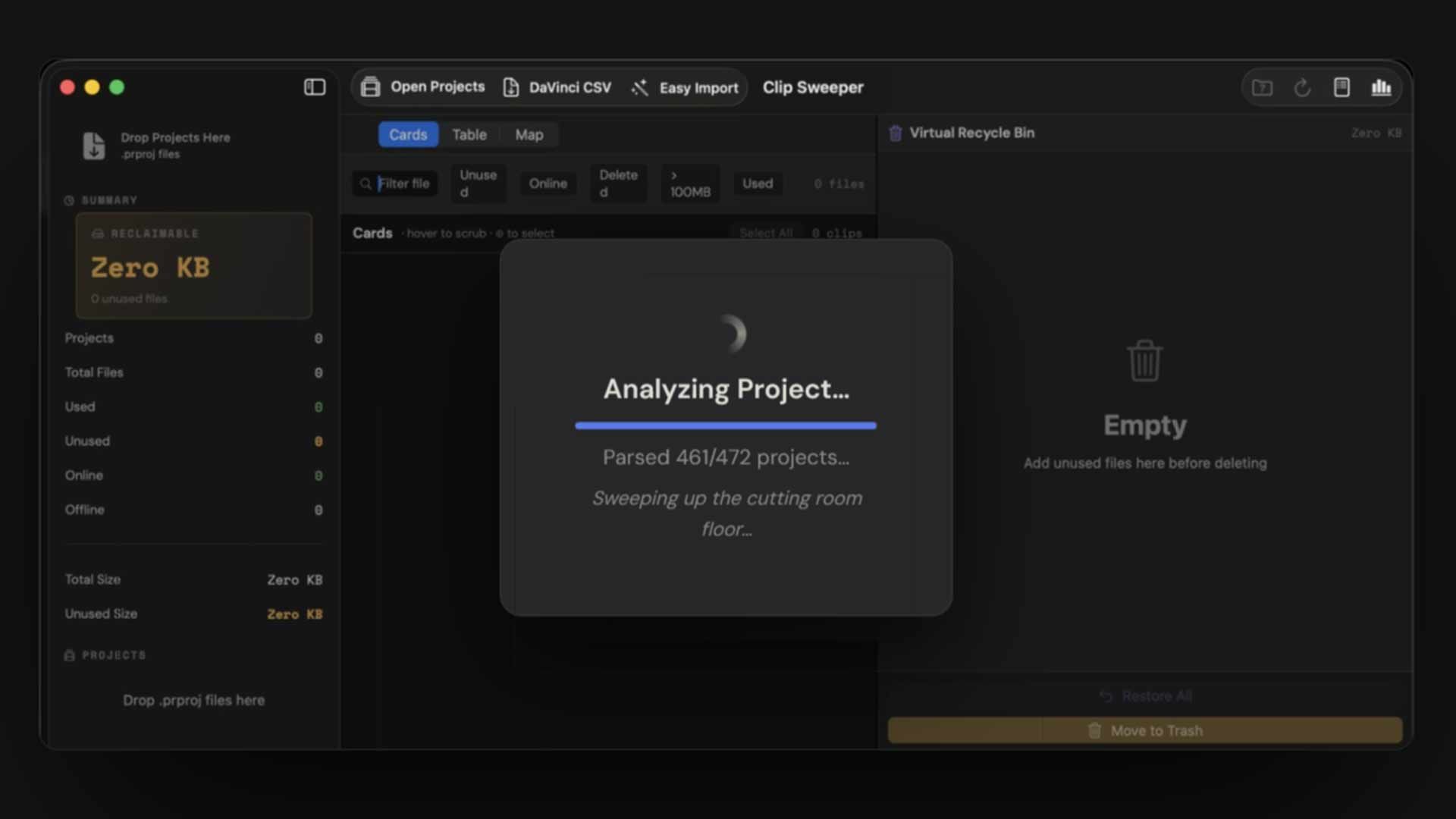This screenshot has width=1456, height=819.
Task: Click the Move to Trash button
Action: pyautogui.click(x=1145, y=731)
